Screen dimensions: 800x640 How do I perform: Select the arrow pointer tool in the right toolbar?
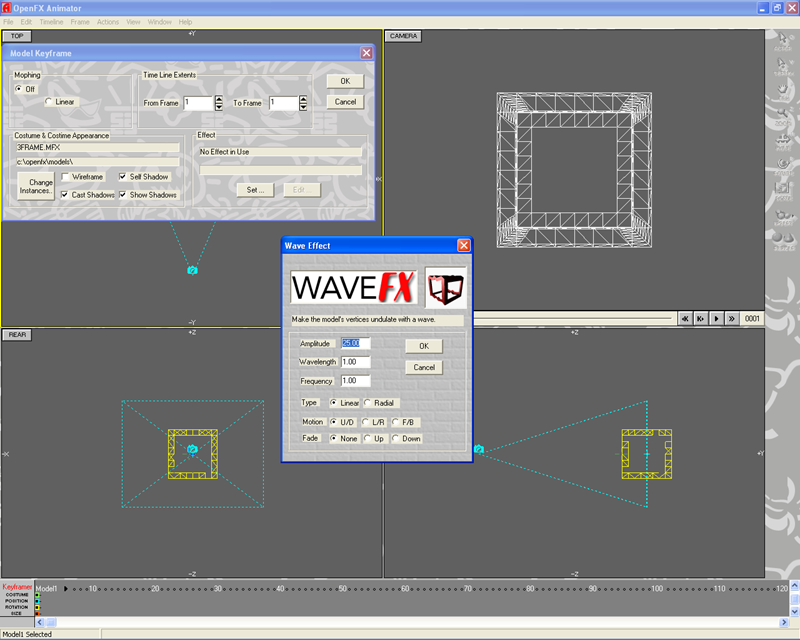[783, 39]
